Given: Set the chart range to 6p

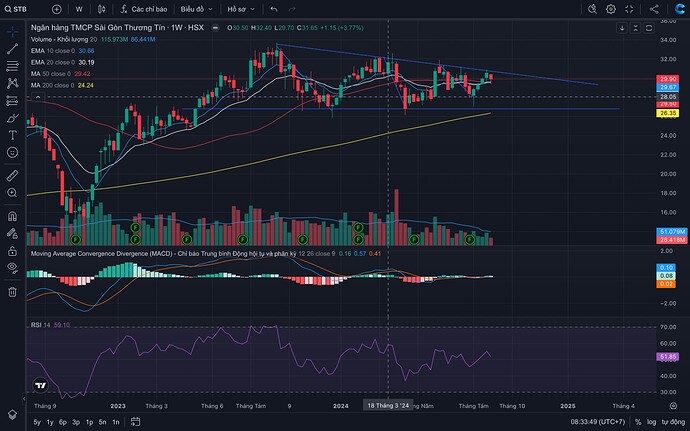Looking at the screenshot, I should (x=63, y=422).
